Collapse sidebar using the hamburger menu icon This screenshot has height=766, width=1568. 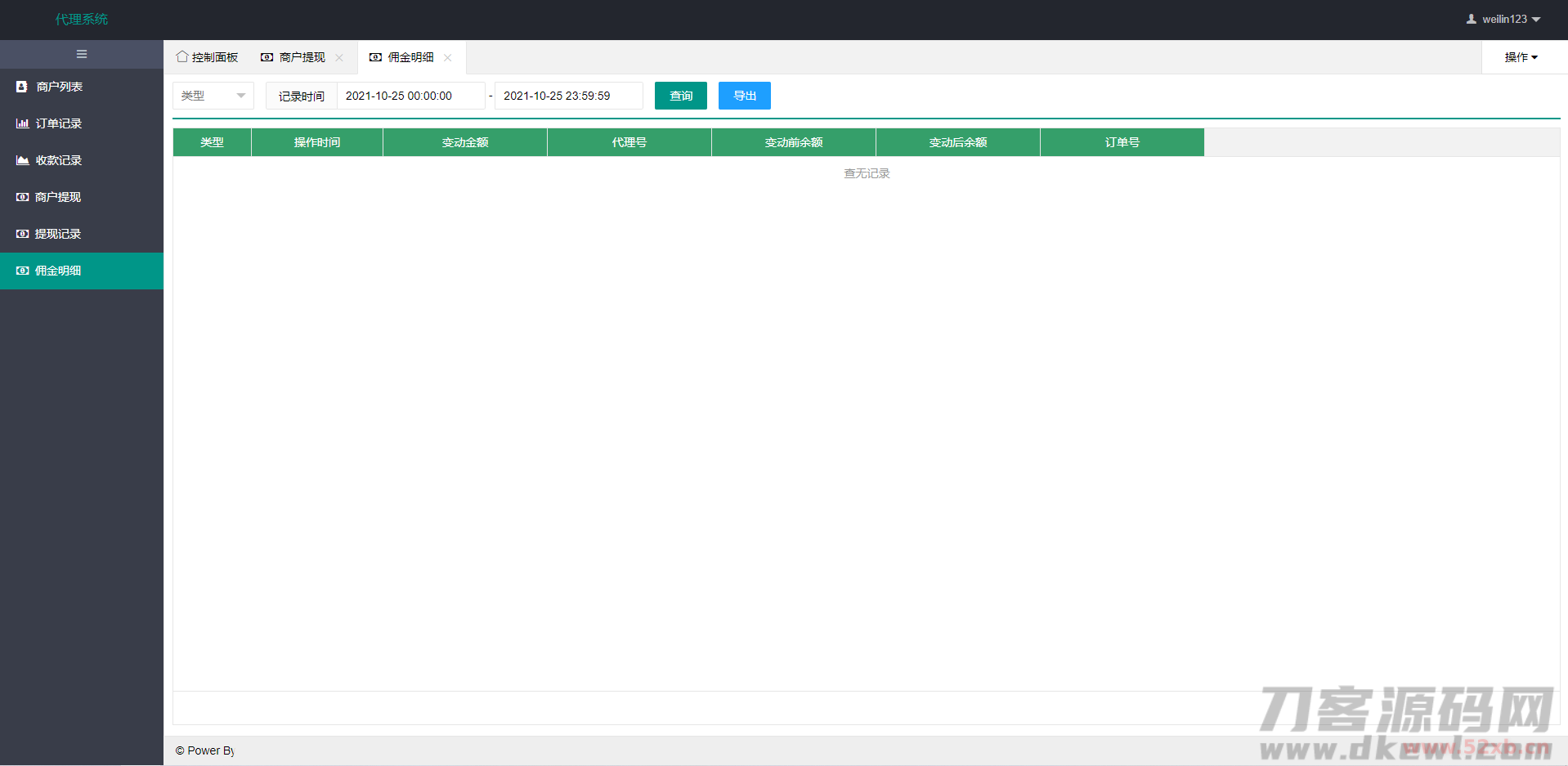(x=82, y=54)
